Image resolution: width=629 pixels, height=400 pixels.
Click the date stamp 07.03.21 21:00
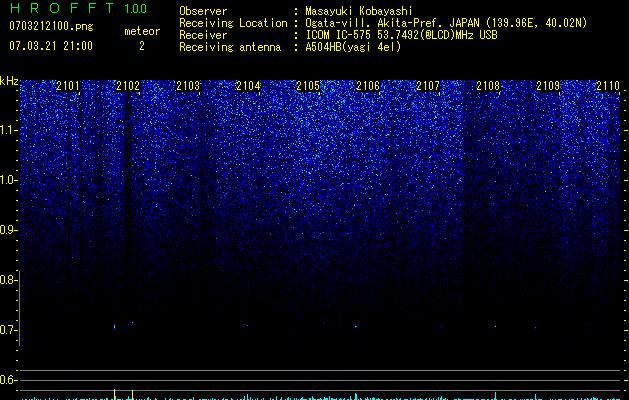(x=51, y=46)
